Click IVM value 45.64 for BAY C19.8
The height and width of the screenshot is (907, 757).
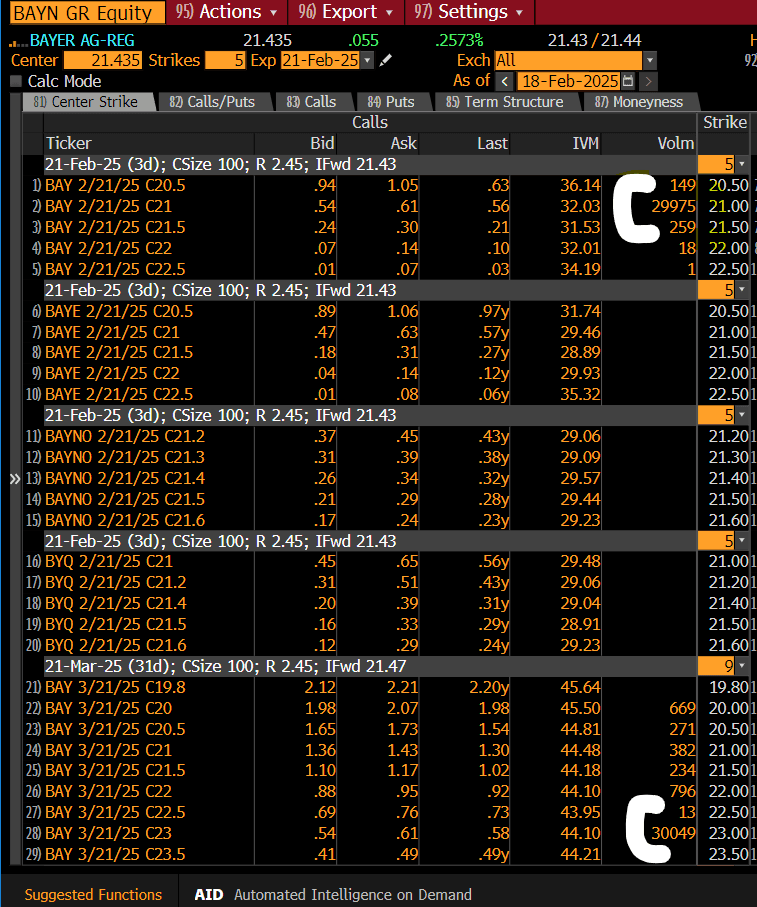coord(580,687)
